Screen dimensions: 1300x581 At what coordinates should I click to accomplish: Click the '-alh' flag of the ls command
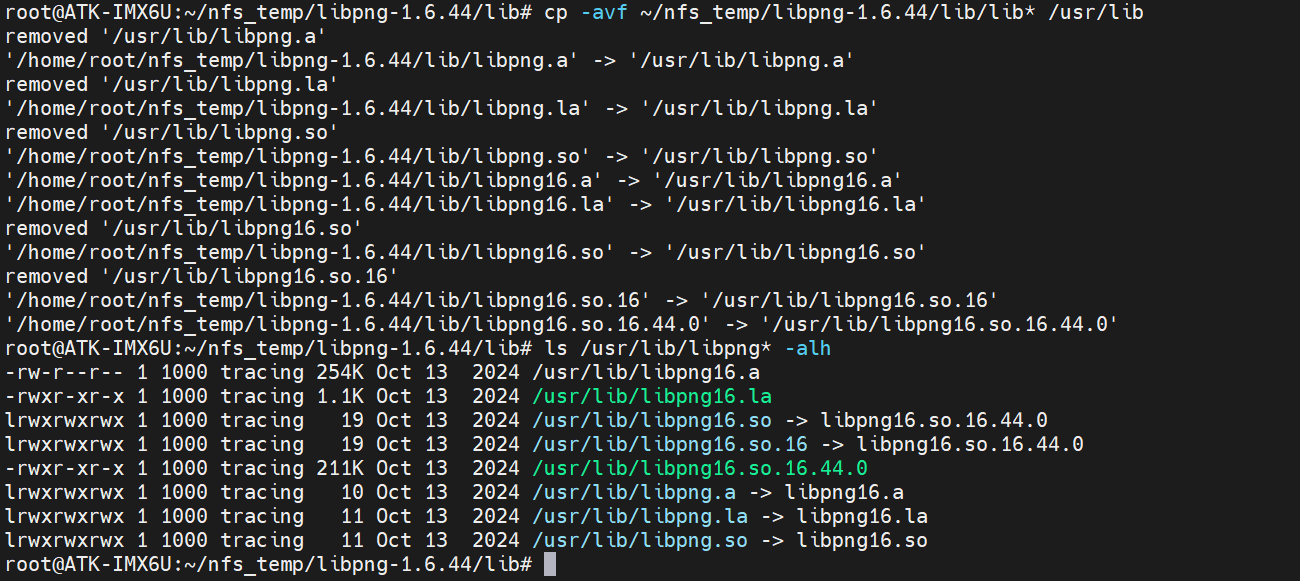807,348
